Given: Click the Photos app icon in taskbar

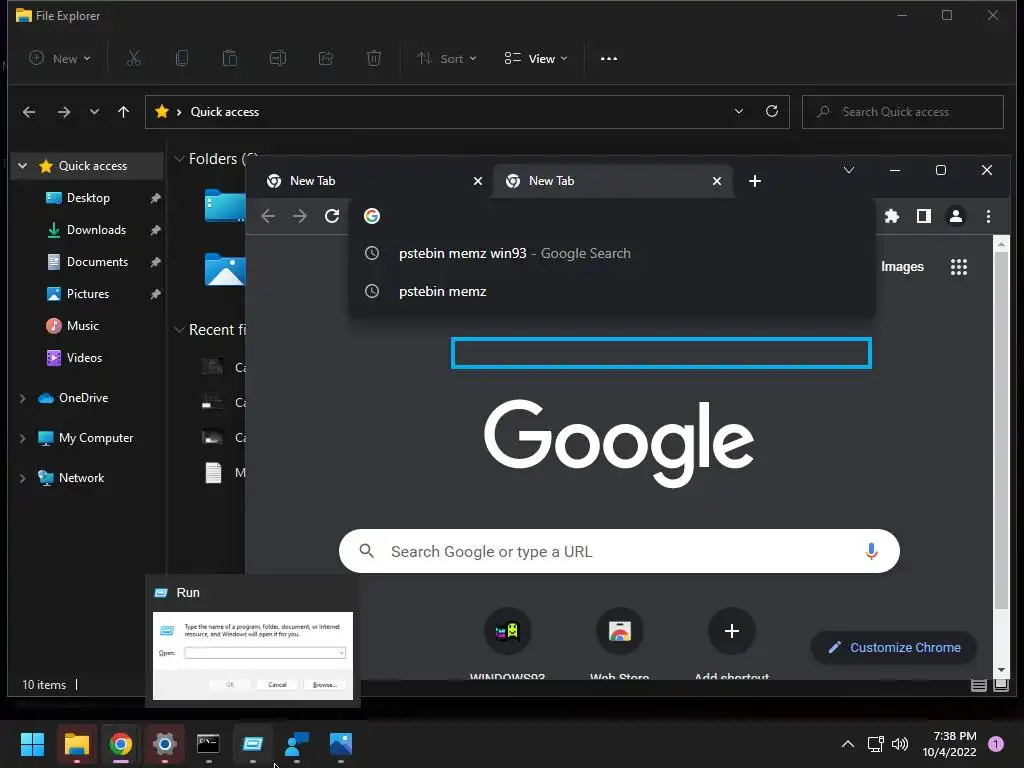Looking at the screenshot, I should pyautogui.click(x=341, y=744).
